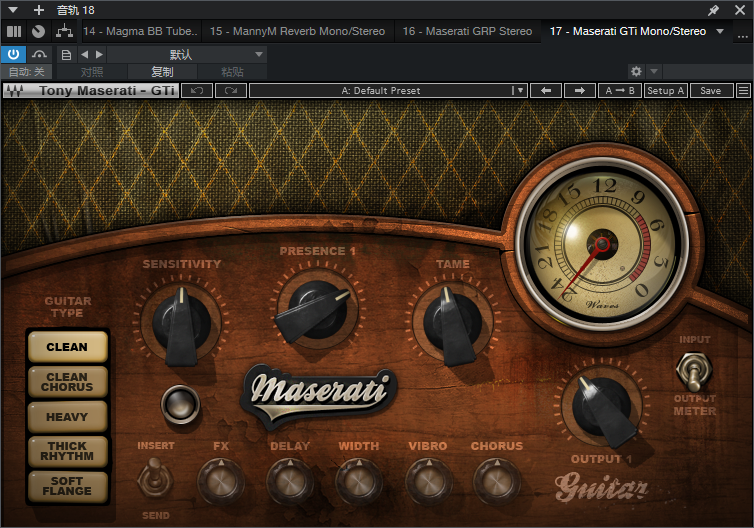Image resolution: width=754 pixels, height=528 pixels.
Task: Expand the insert list dropdown arrow
Action: click(x=720, y=31)
